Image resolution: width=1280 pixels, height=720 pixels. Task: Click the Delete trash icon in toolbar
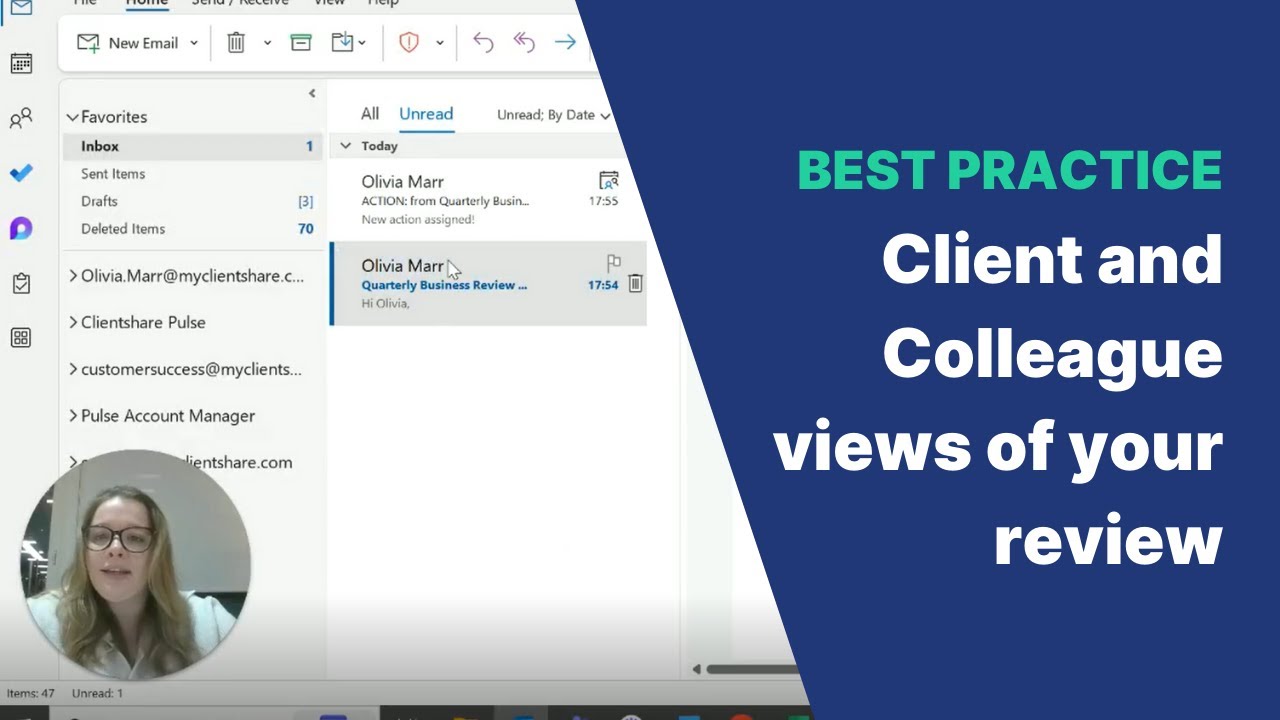coord(236,43)
